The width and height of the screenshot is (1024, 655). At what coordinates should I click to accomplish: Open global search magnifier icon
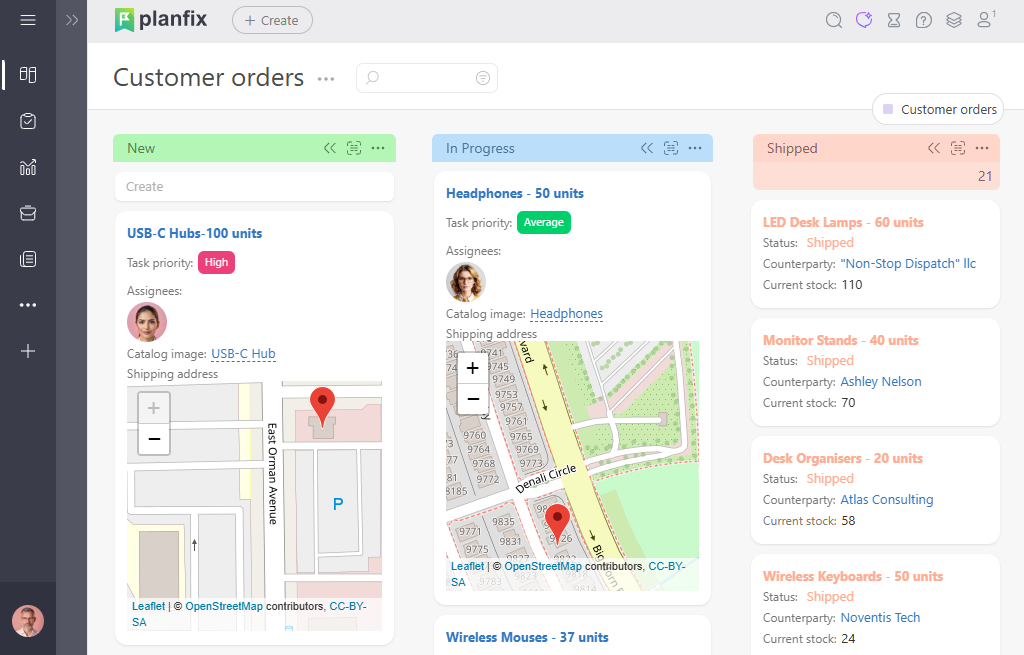pyautogui.click(x=833, y=20)
